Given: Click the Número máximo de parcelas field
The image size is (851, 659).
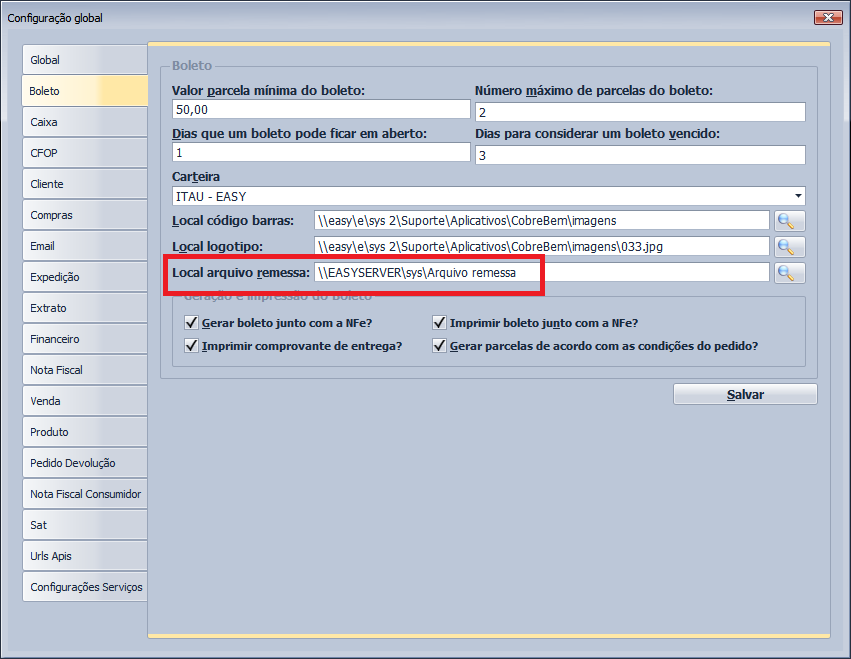Looking at the screenshot, I should pyautogui.click(x=640, y=112).
